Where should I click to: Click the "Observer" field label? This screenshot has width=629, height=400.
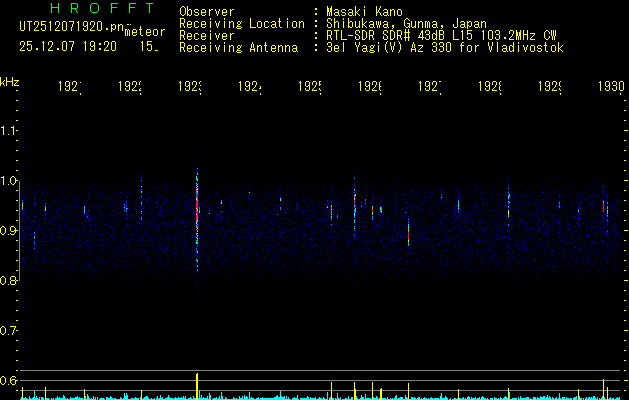pos(207,11)
